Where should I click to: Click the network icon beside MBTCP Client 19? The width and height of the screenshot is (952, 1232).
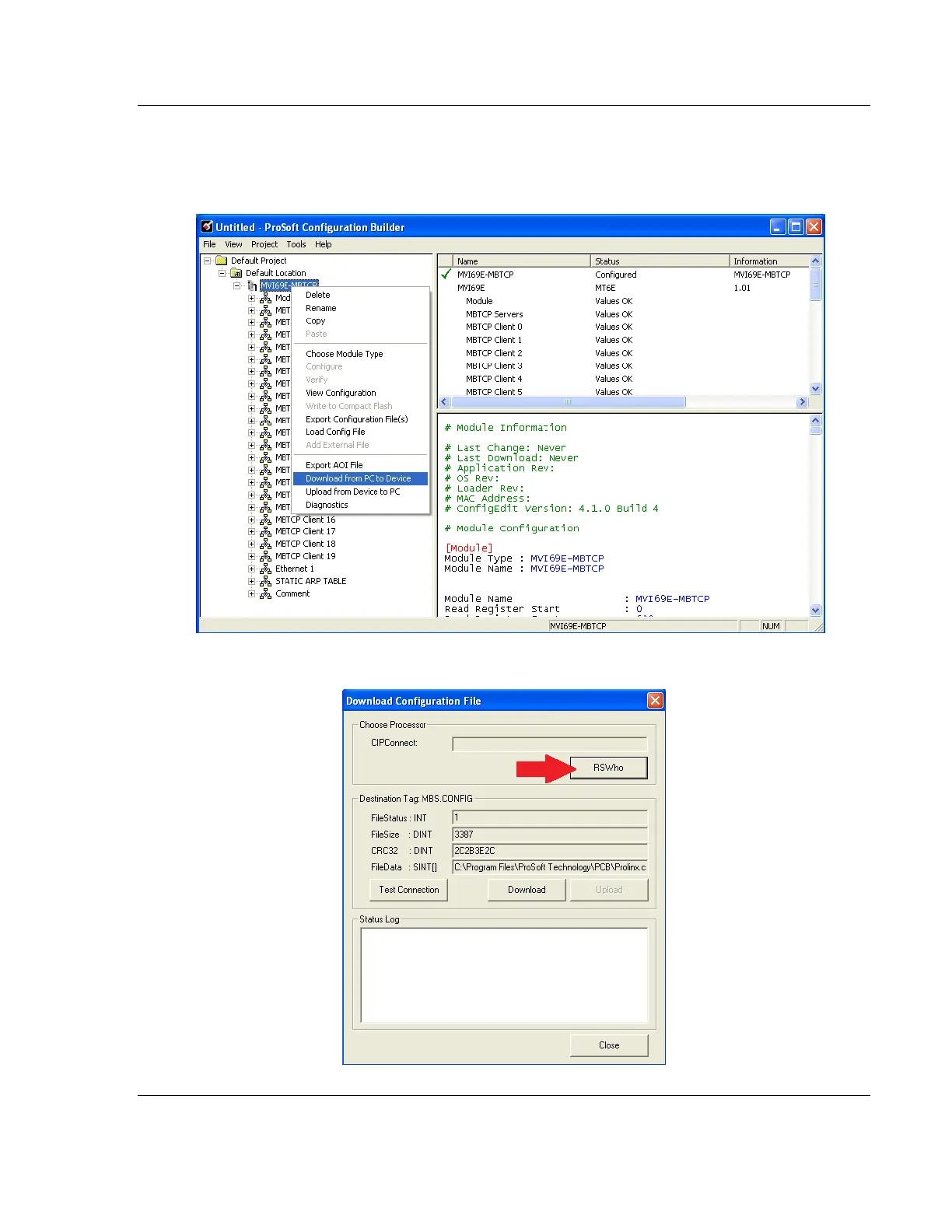265,557
